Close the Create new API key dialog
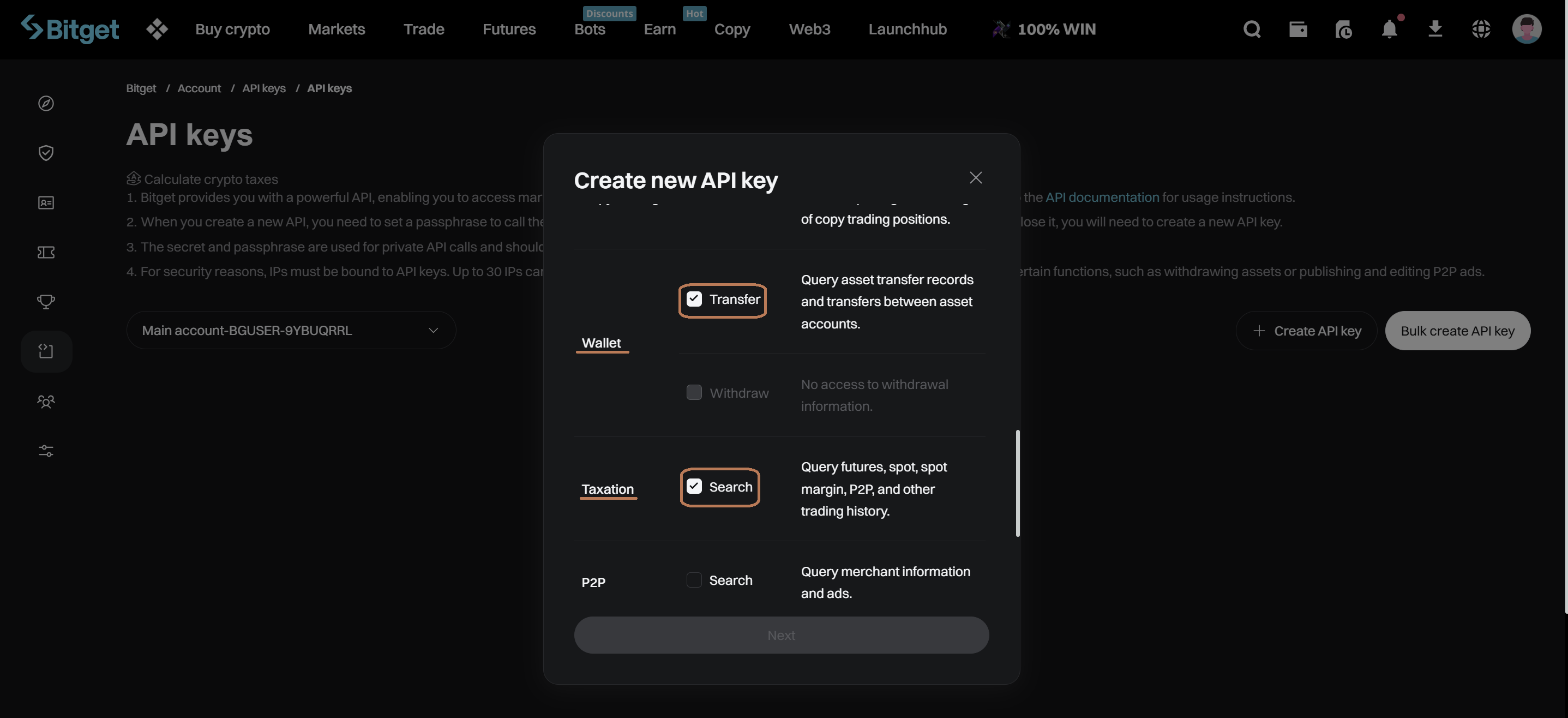Viewport: 1568px width, 718px height. [975, 177]
